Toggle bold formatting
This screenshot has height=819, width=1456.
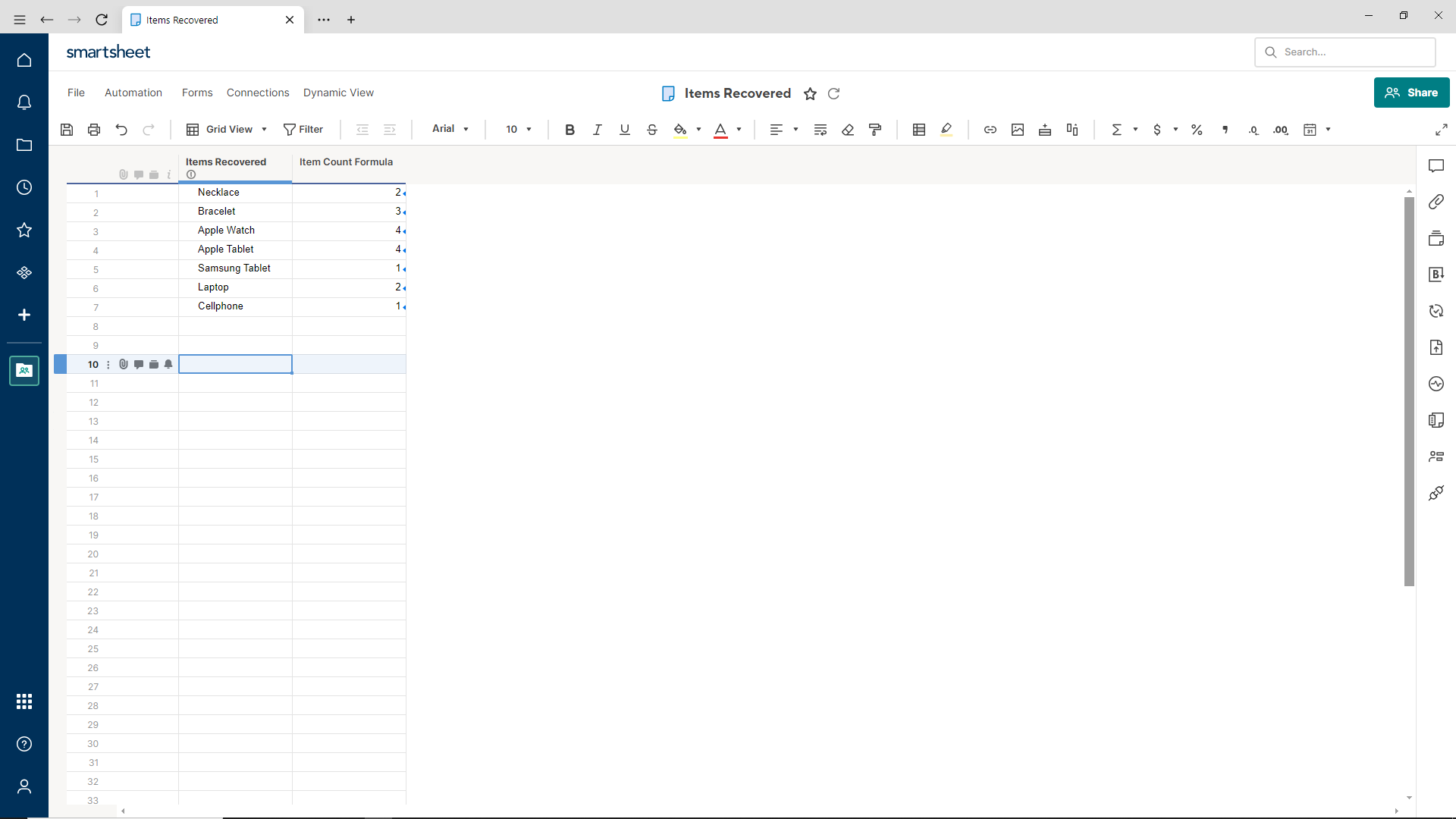coord(570,130)
